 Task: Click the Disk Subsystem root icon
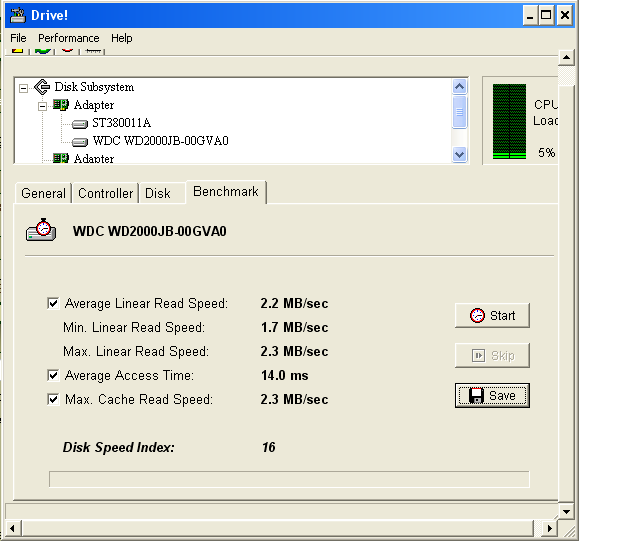coord(42,87)
